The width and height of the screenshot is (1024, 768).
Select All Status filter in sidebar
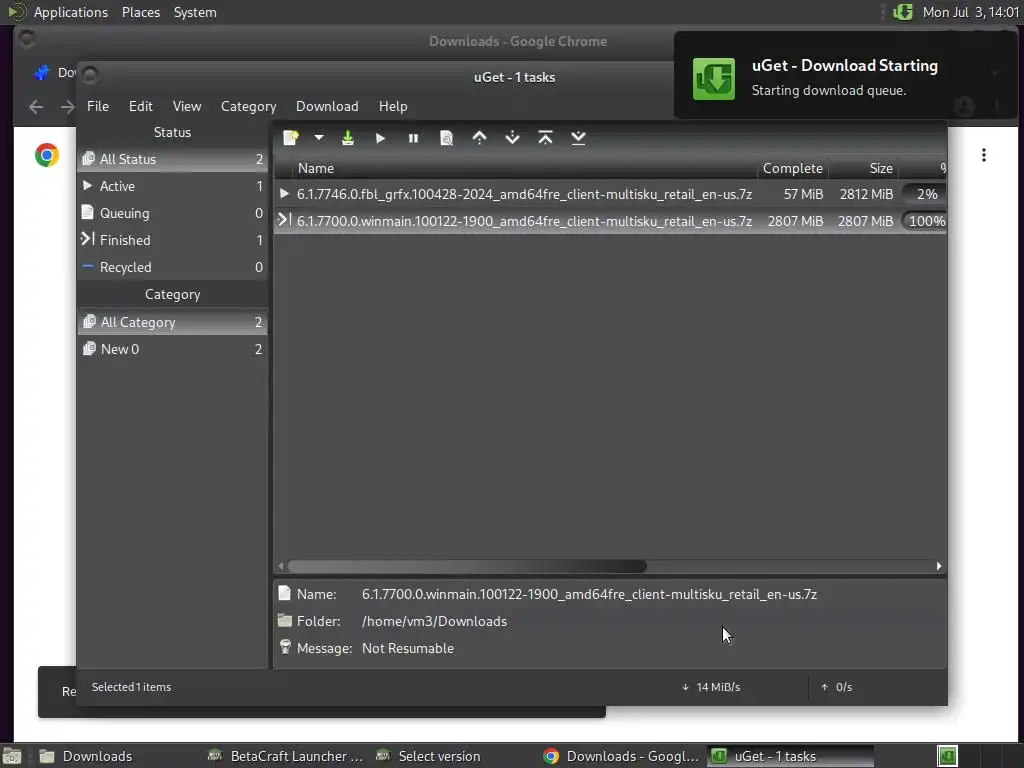click(x=172, y=159)
